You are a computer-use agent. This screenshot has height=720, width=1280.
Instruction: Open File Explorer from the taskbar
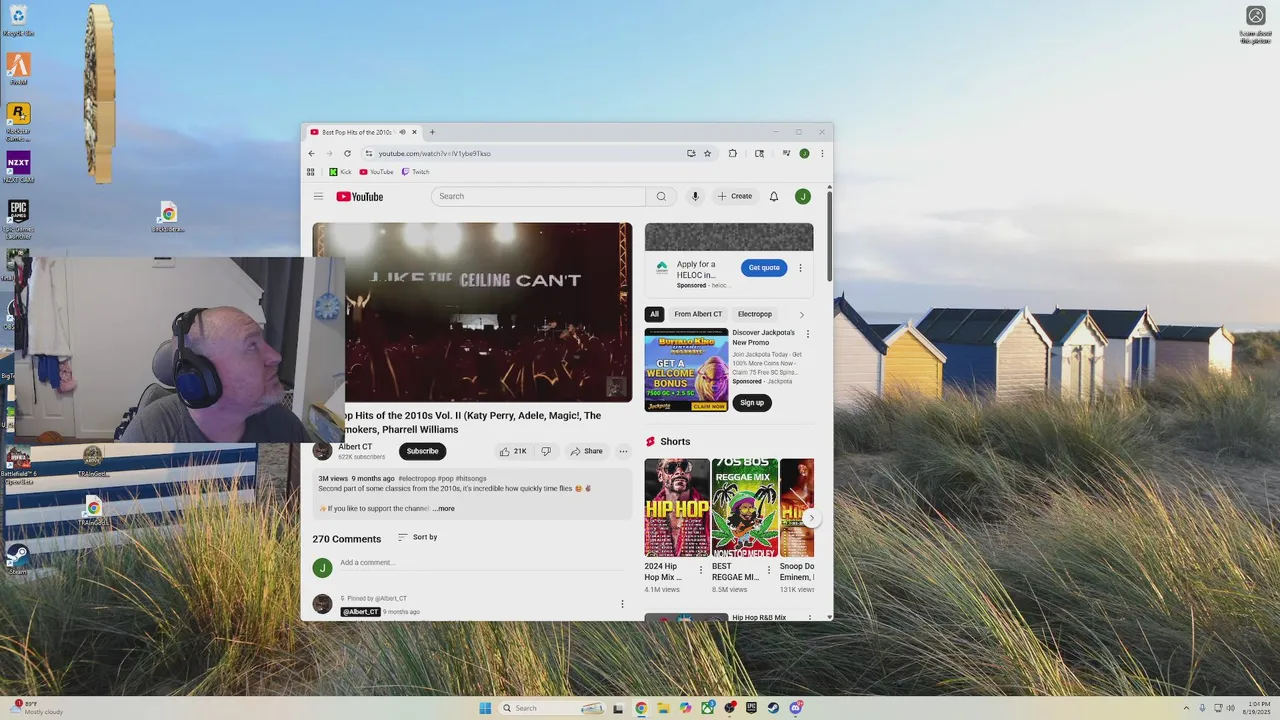662,708
